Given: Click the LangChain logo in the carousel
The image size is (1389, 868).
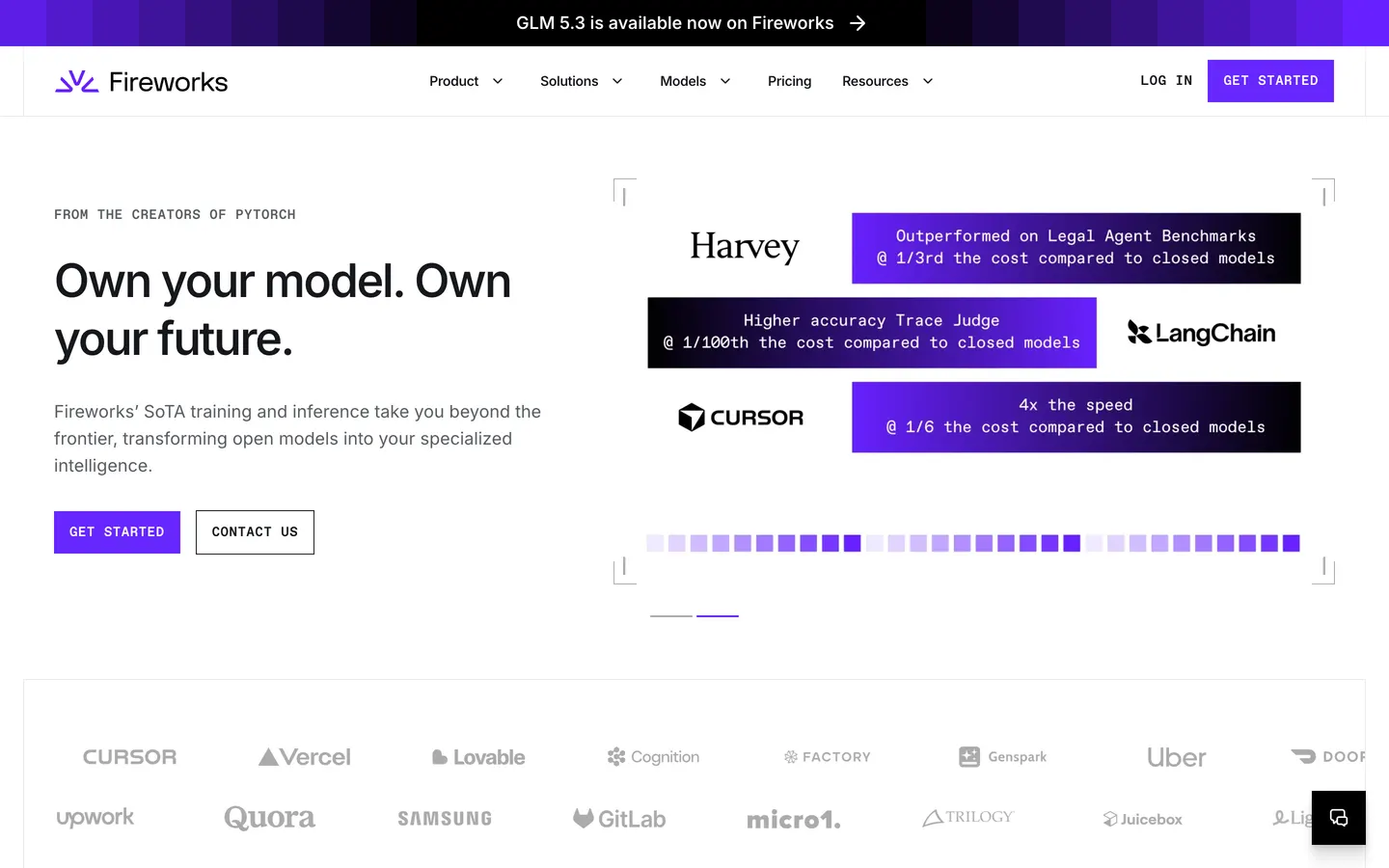Looking at the screenshot, I should point(1202,333).
